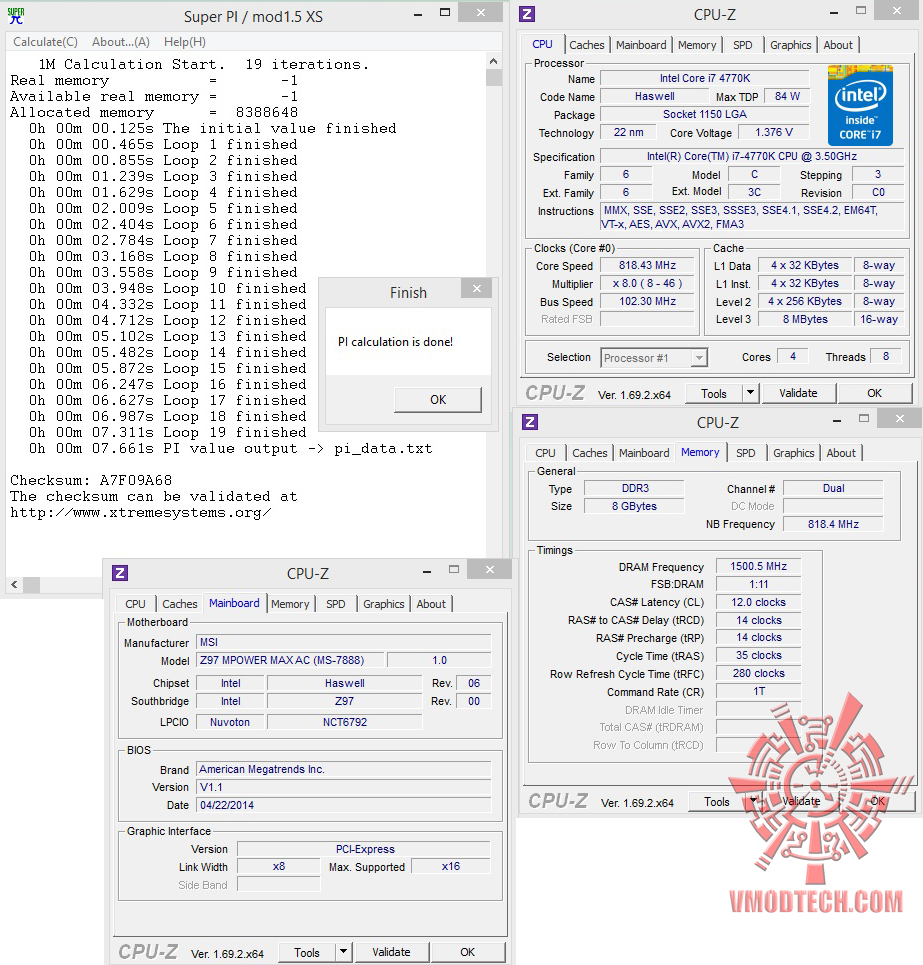Minimize the CPU-Z Mainboard window
The width and height of the screenshot is (923, 965).
coord(427,572)
